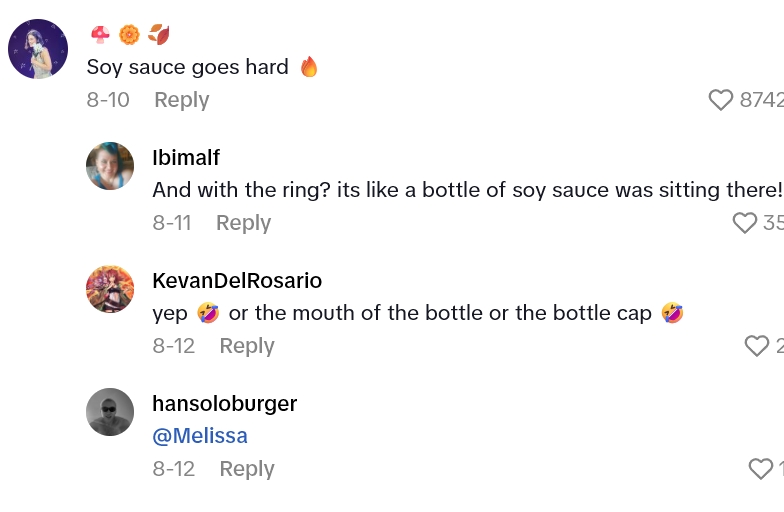Open the purple avatar of the top commenter
Image resolution: width=784 pixels, height=512 pixels.
(38, 49)
